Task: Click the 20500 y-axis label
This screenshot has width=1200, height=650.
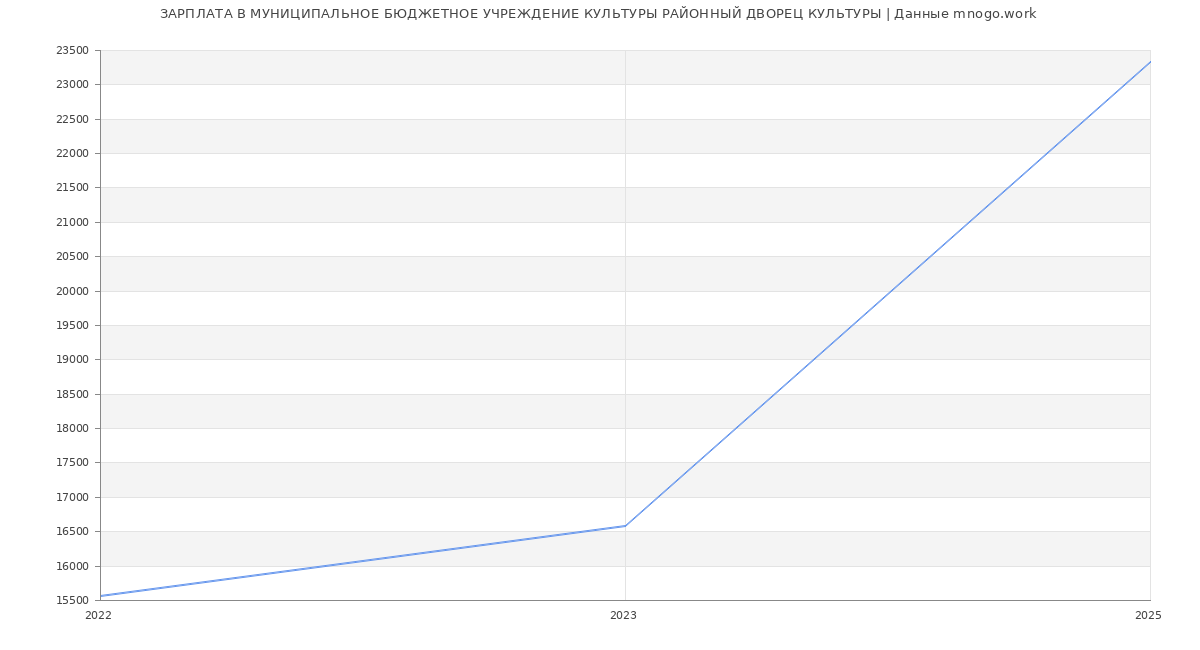Action: coord(73,257)
